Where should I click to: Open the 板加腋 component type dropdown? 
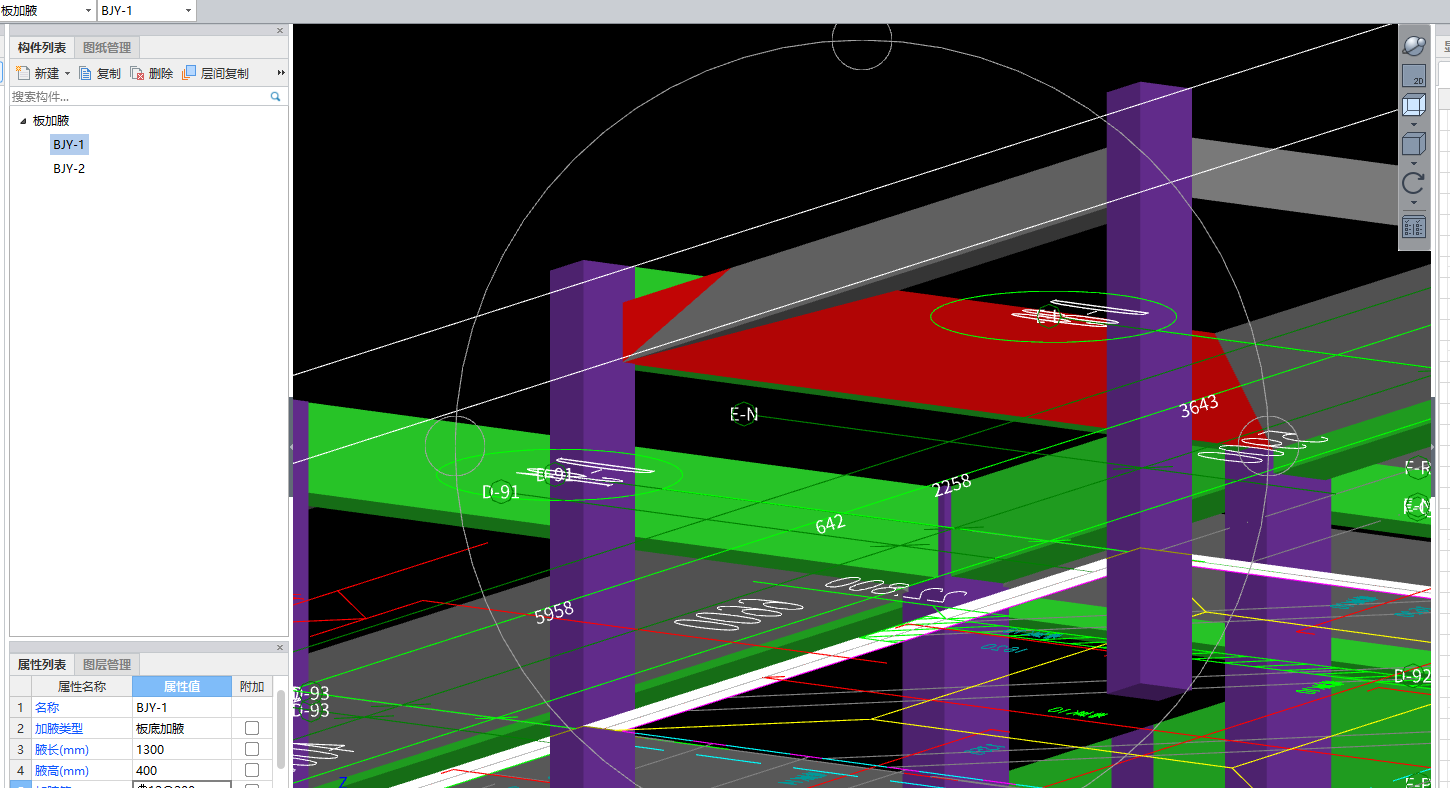point(88,10)
